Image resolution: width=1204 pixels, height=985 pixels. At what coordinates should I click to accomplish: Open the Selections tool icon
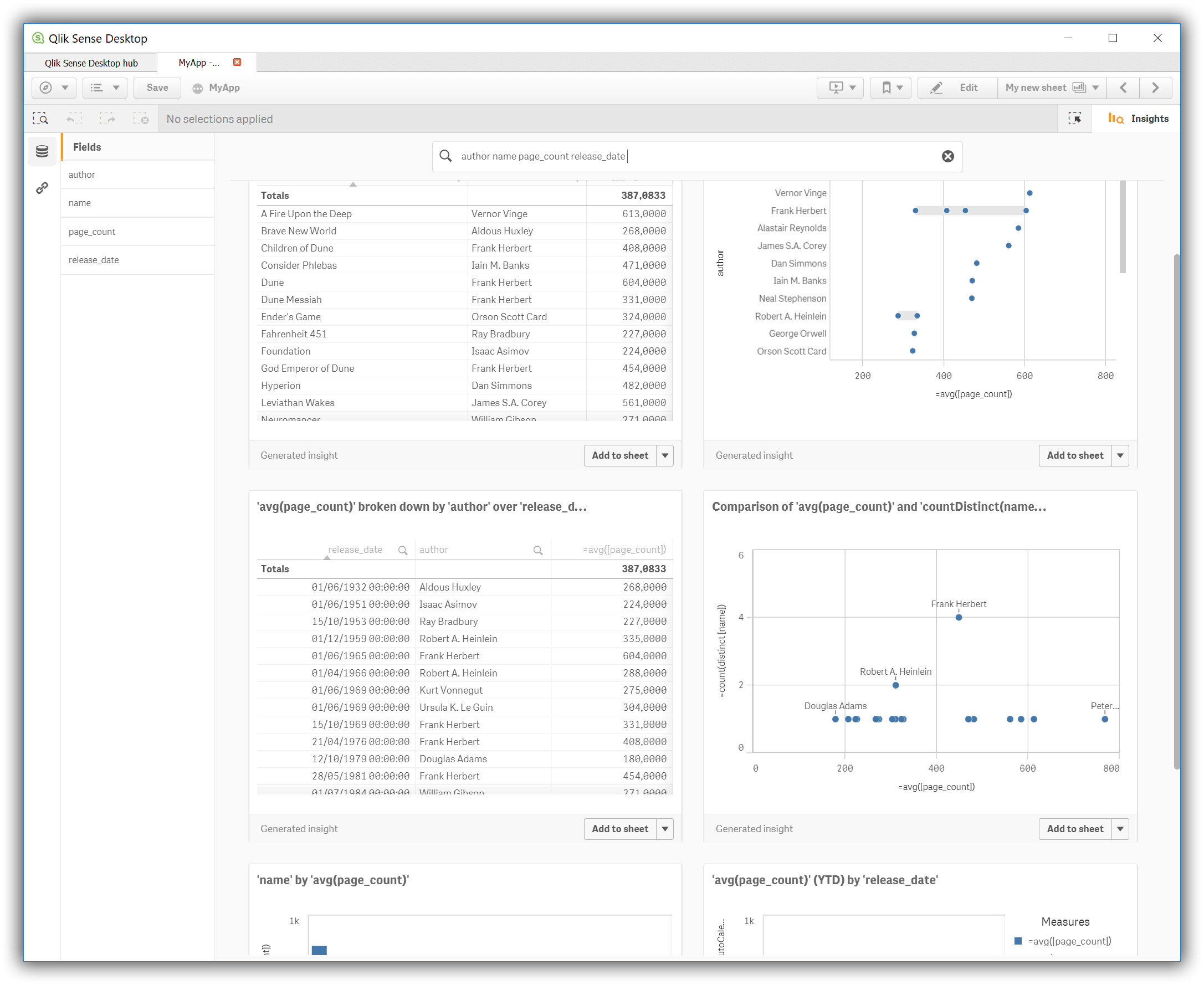[1076, 118]
